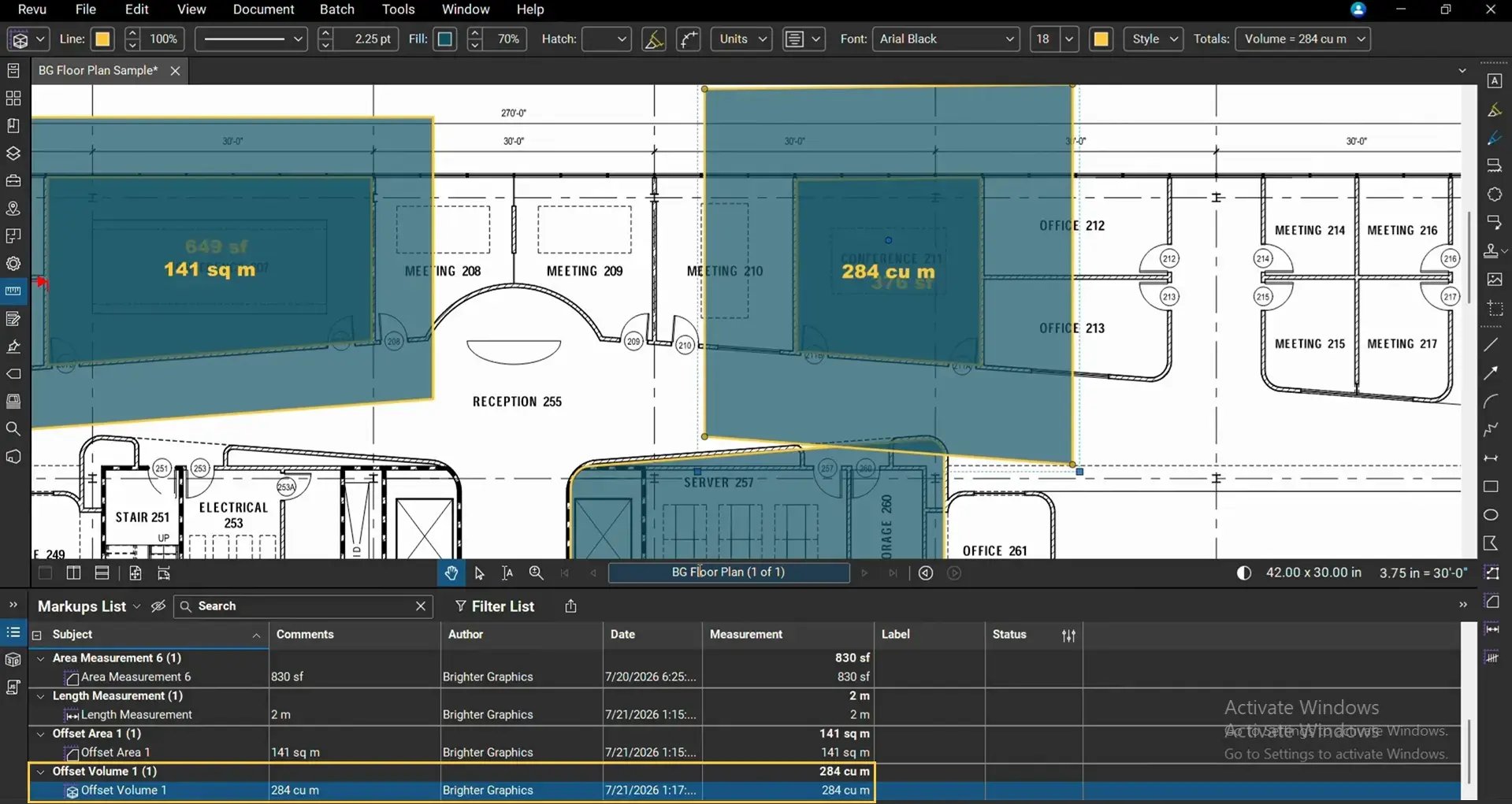Select the Stamp tool in right toolbar
The height and width of the screenshot is (804, 1512).
1492,251
